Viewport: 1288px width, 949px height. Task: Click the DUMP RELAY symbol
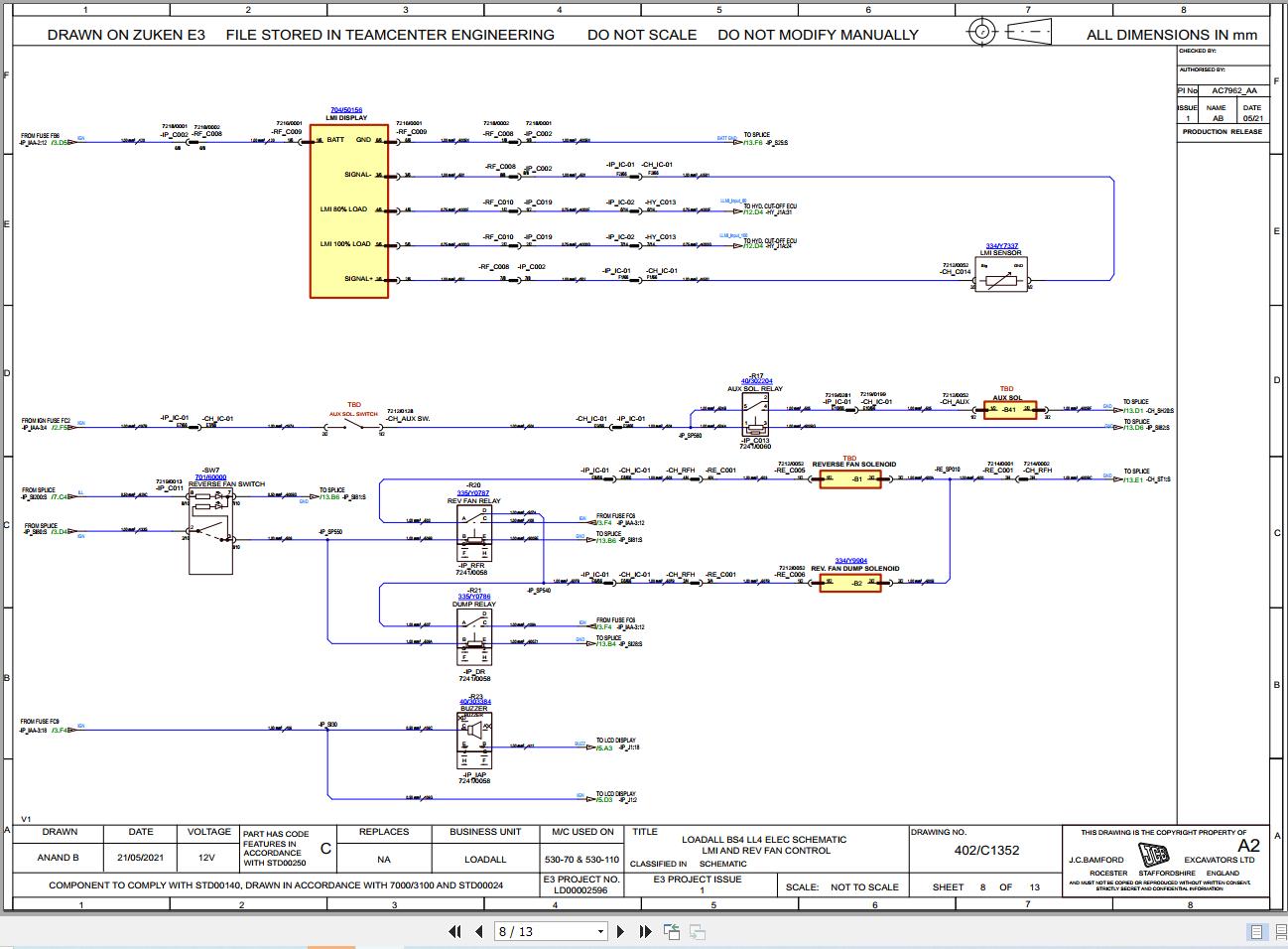coord(473,637)
